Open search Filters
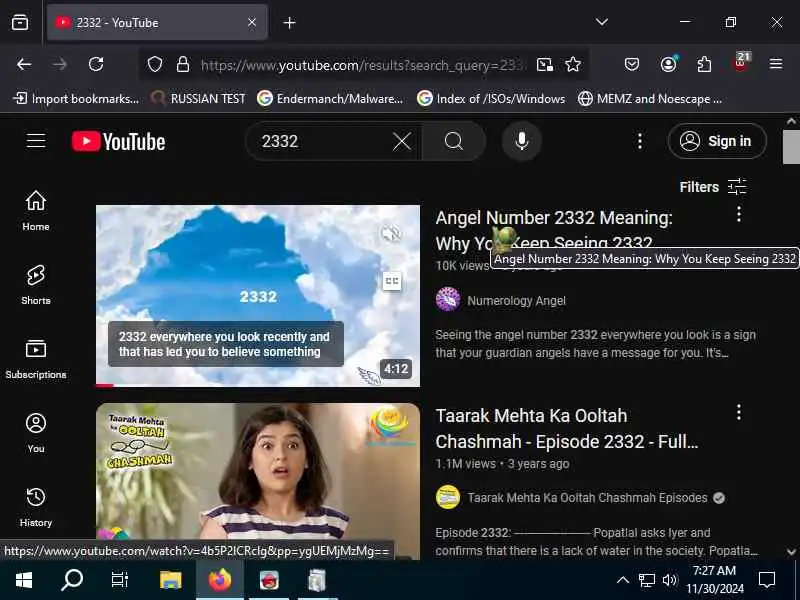Image resolution: width=800 pixels, height=600 pixels. 713,187
